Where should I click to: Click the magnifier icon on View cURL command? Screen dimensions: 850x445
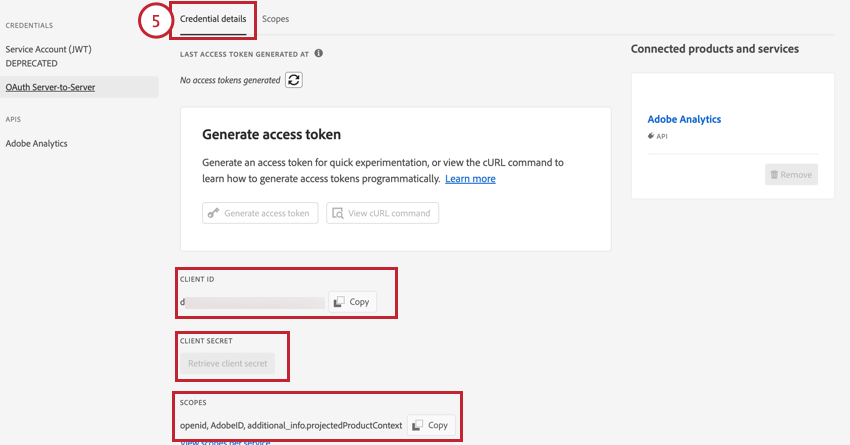tap(339, 213)
